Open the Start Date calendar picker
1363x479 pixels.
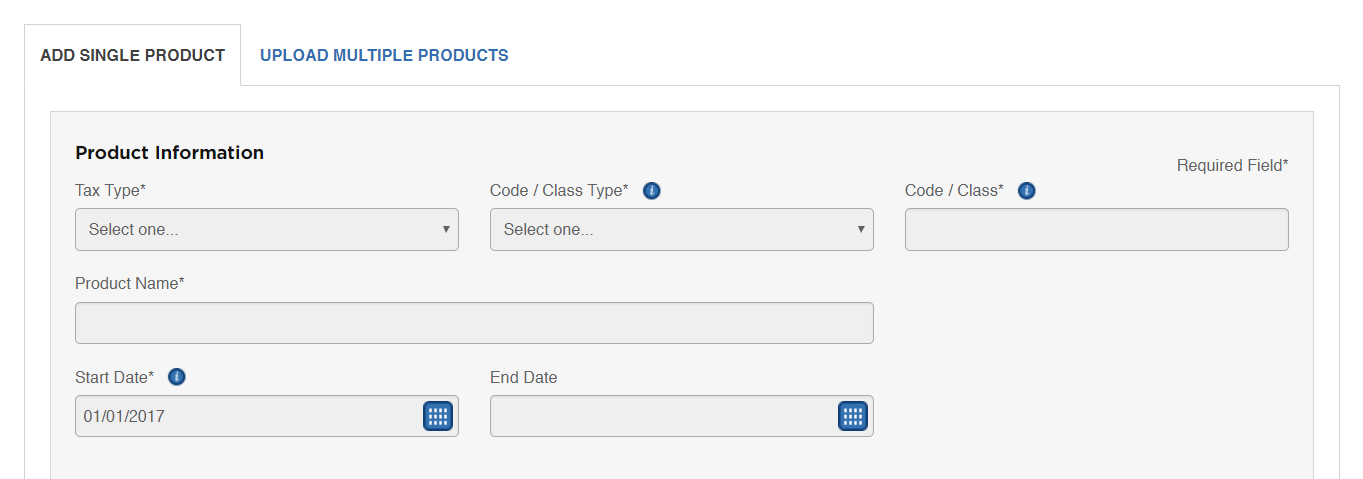point(438,416)
